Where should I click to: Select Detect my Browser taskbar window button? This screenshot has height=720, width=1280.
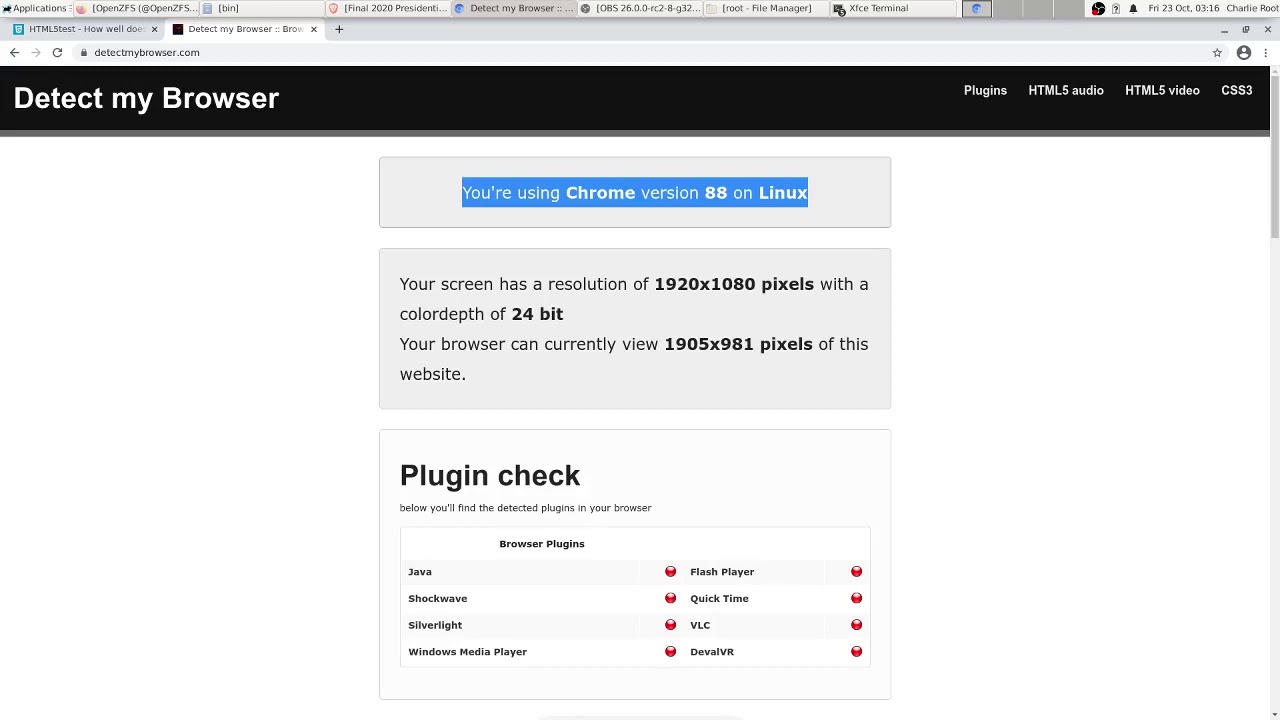click(515, 8)
